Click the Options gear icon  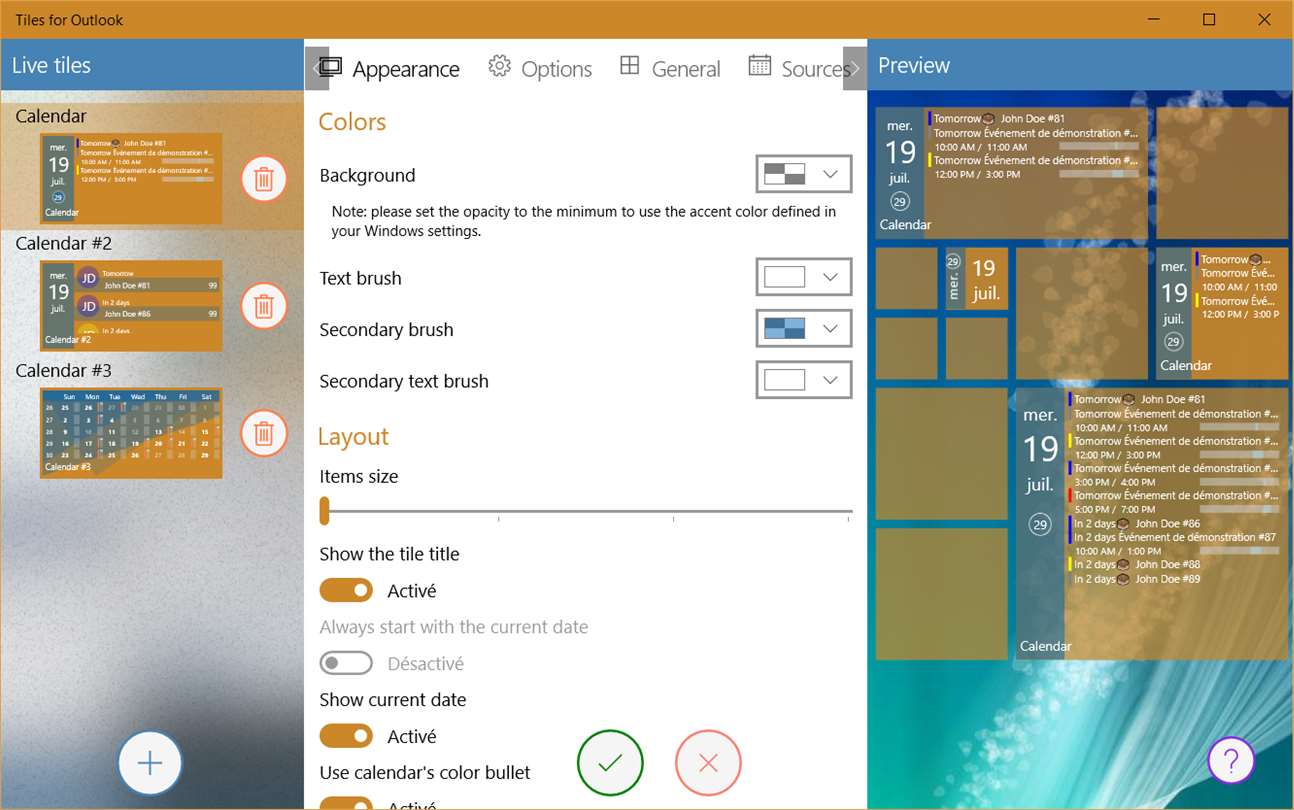[x=499, y=66]
